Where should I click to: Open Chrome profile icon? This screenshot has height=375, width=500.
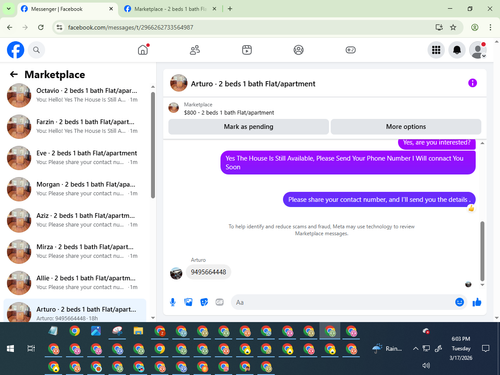tap(475, 27)
